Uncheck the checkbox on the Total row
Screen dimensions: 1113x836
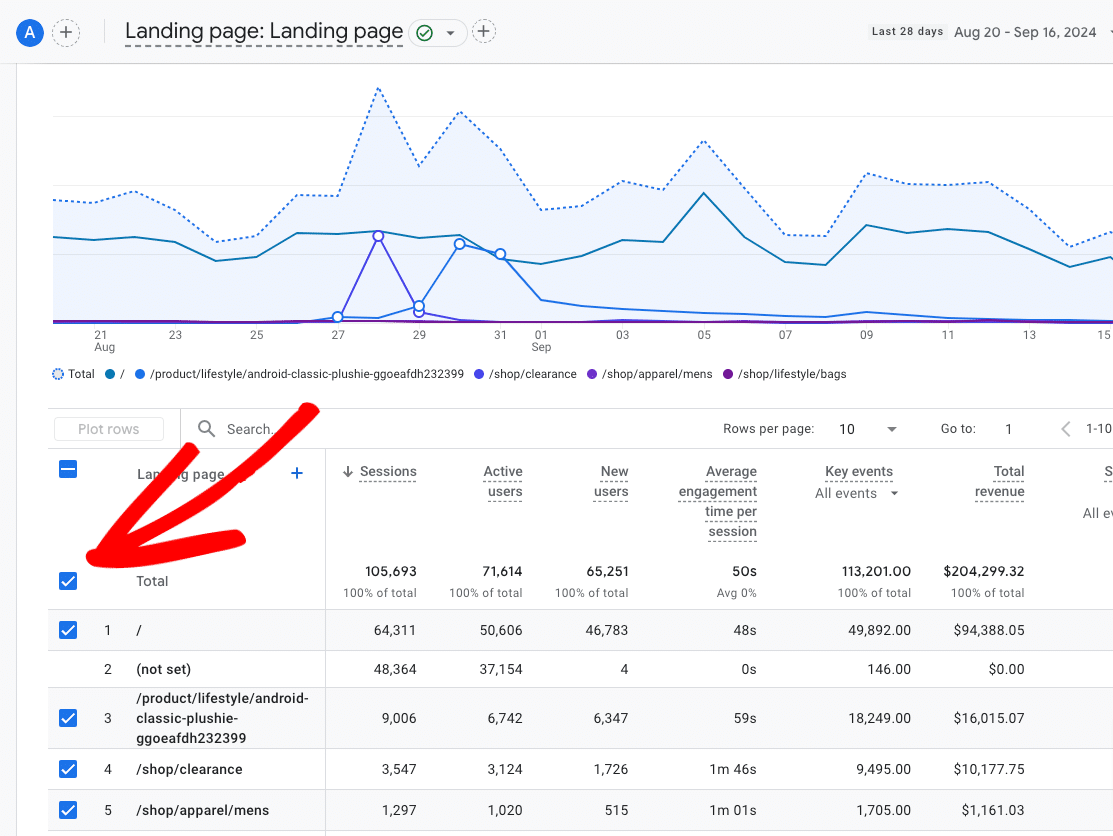pyautogui.click(x=68, y=580)
